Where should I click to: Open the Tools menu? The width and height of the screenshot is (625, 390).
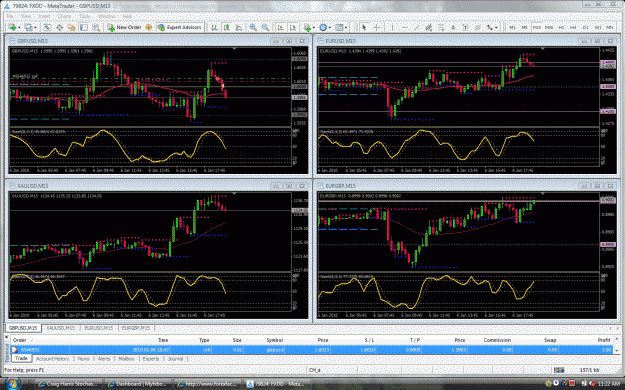point(84,16)
